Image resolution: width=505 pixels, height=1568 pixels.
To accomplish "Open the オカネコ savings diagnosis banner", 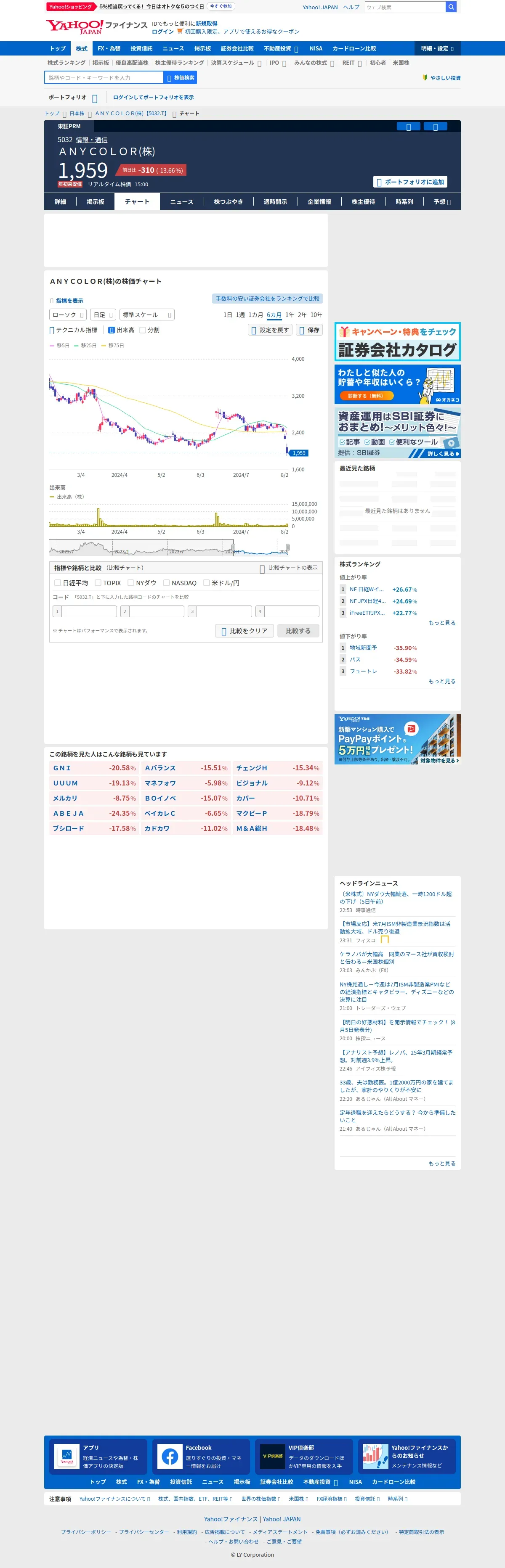I will 397,384.
